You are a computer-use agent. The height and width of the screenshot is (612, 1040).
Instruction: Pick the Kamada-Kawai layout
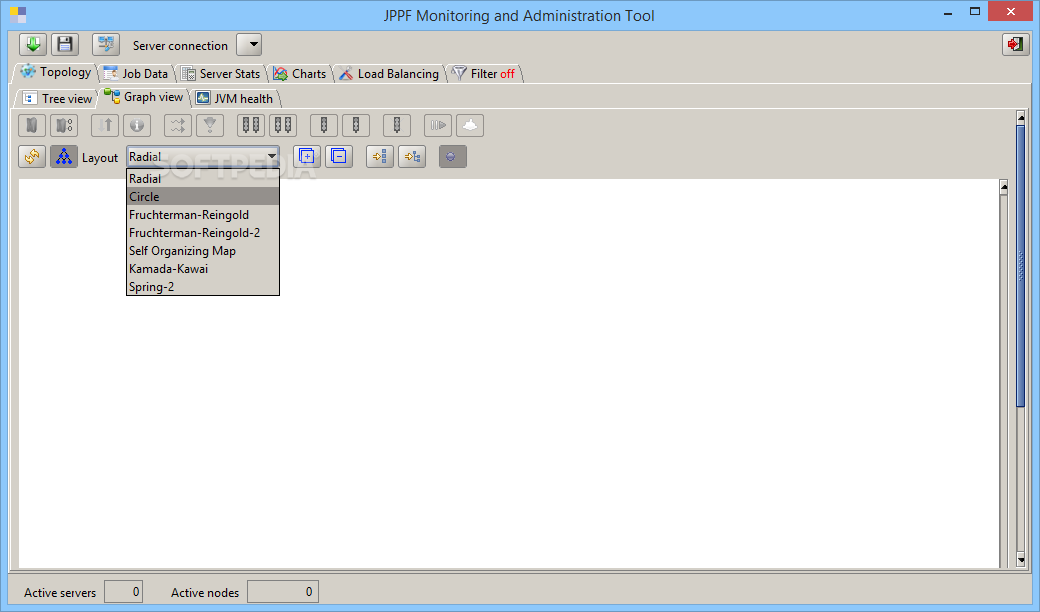coord(203,268)
